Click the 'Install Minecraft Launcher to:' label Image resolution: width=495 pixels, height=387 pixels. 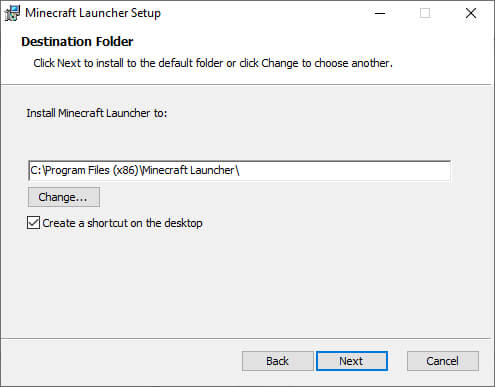click(97, 113)
